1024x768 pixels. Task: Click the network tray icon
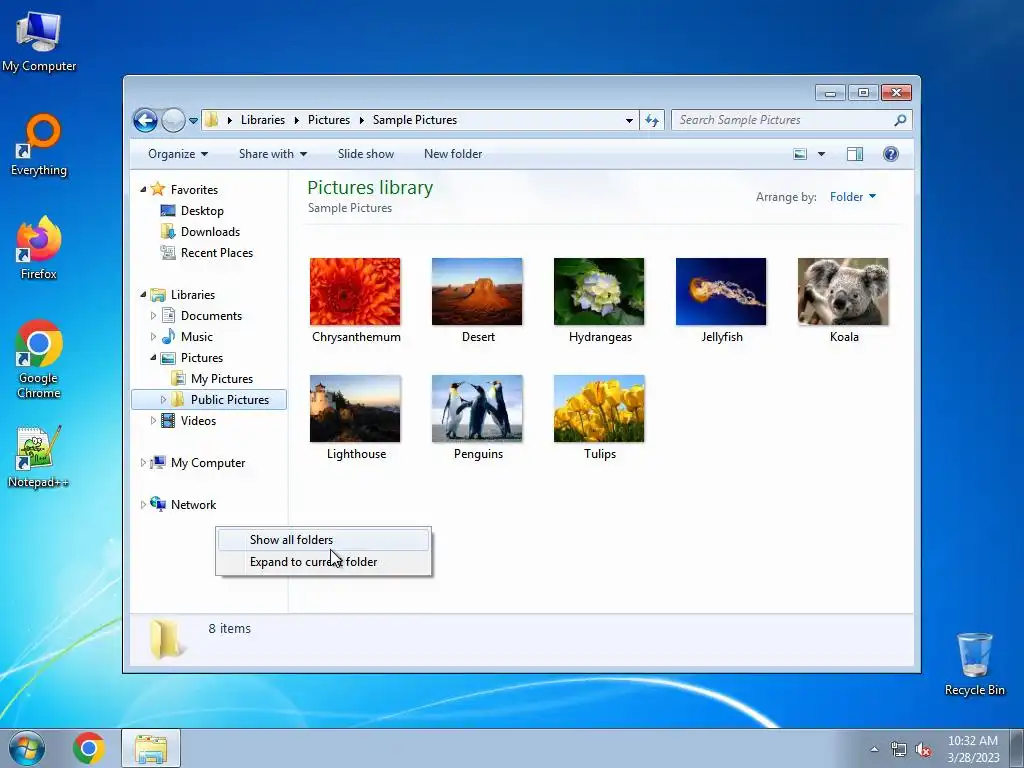point(899,749)
